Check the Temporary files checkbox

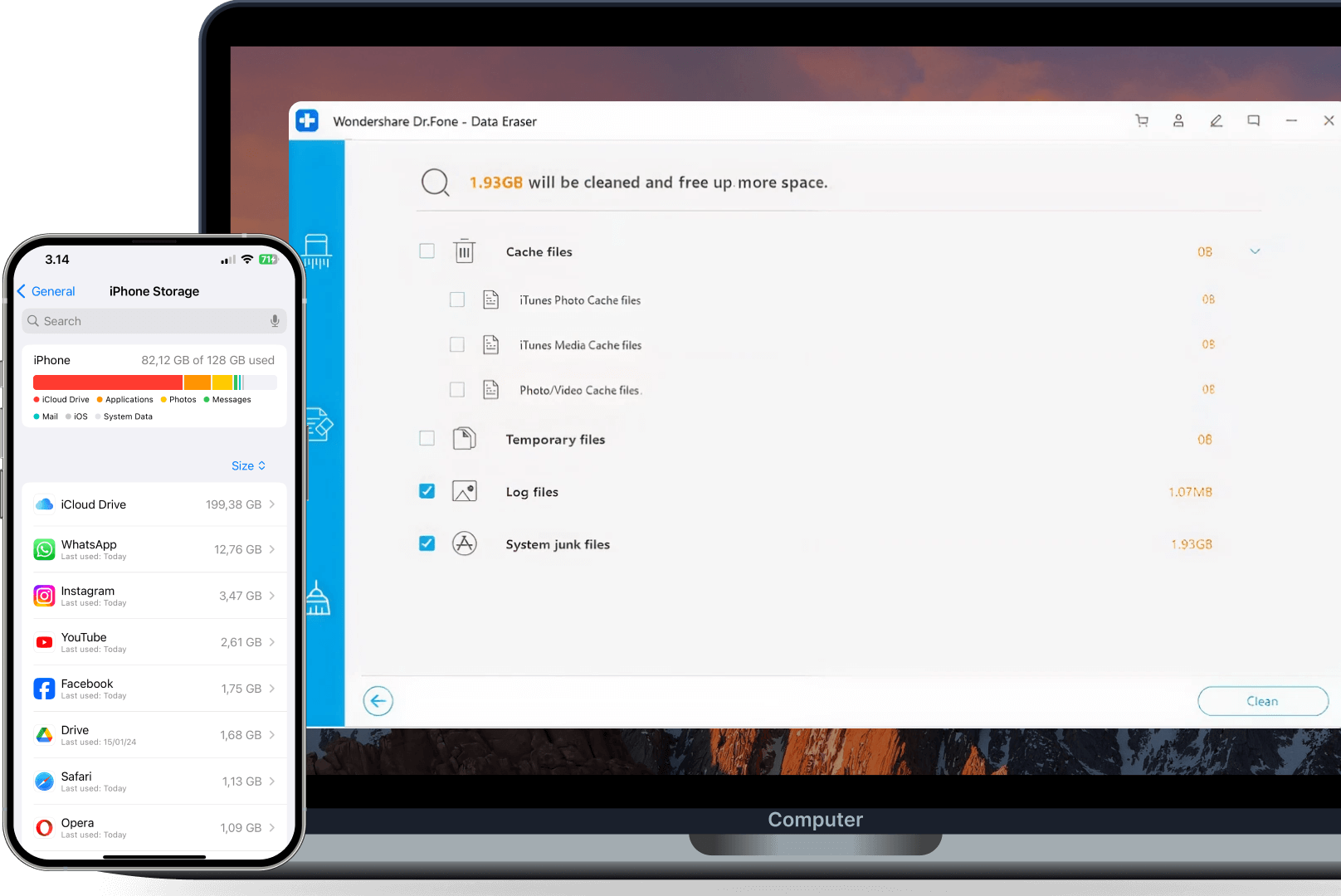(x=427, y=438)
